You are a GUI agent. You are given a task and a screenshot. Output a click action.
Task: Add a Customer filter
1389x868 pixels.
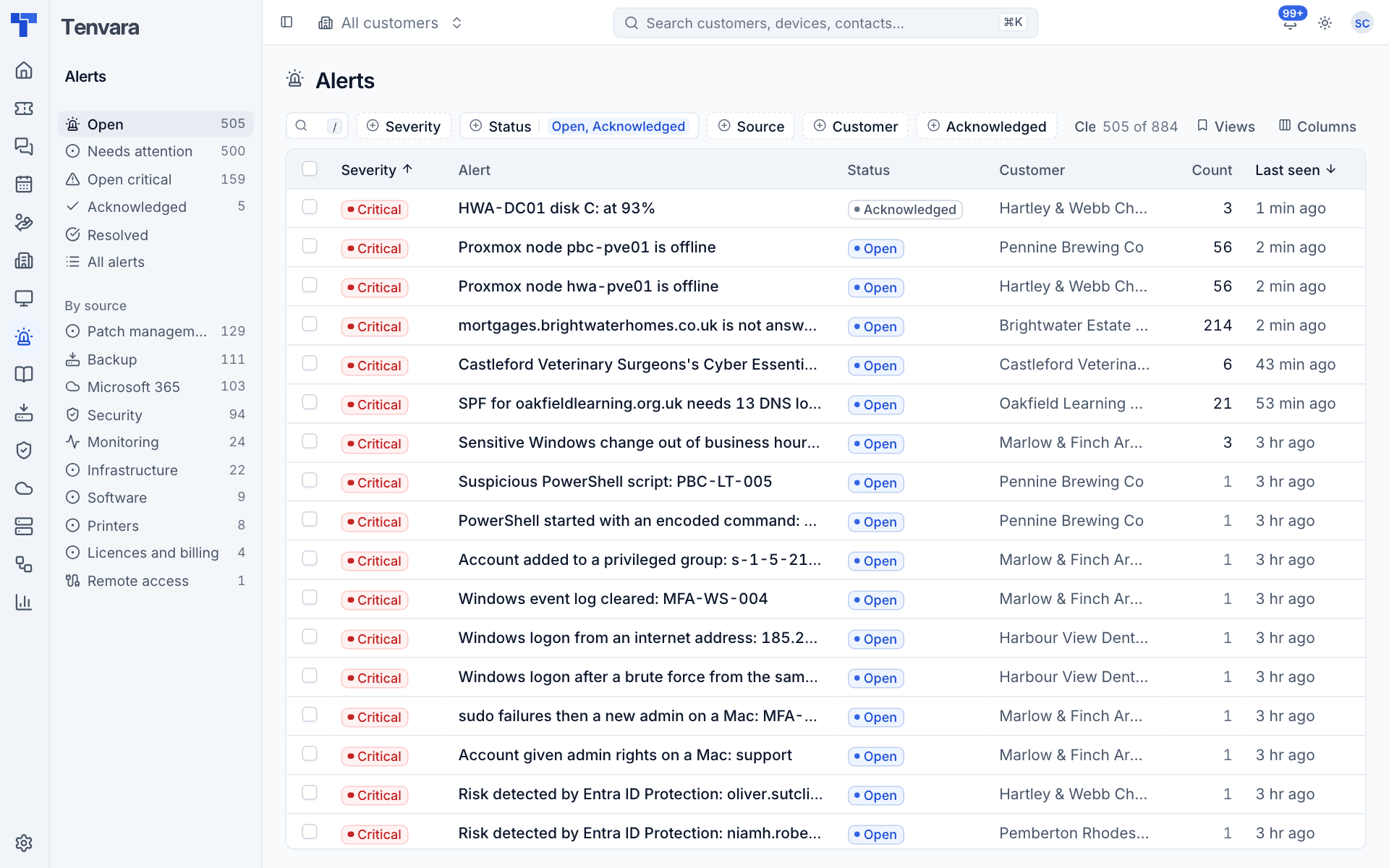[x=856, y=126]
